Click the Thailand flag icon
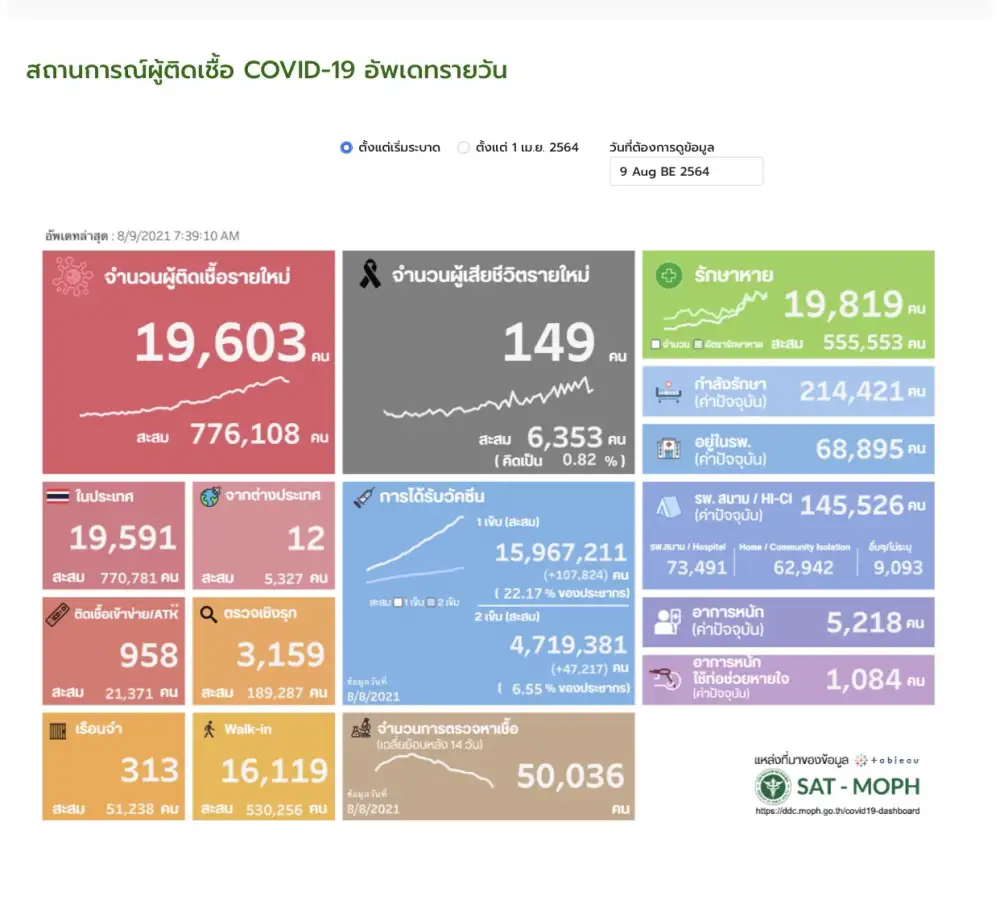1000x909 pixels. [57, 497]
